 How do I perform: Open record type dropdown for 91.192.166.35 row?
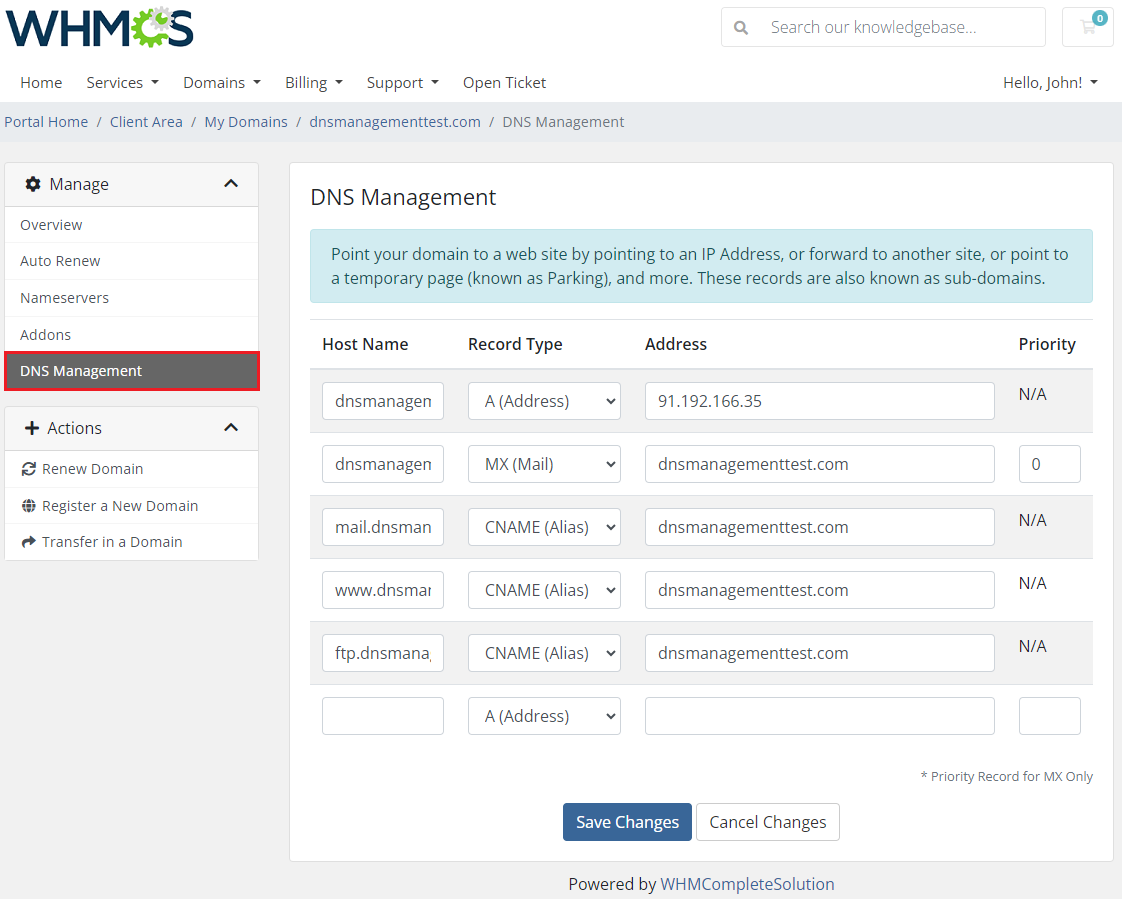pyautogui.click(x=545, y=401)
